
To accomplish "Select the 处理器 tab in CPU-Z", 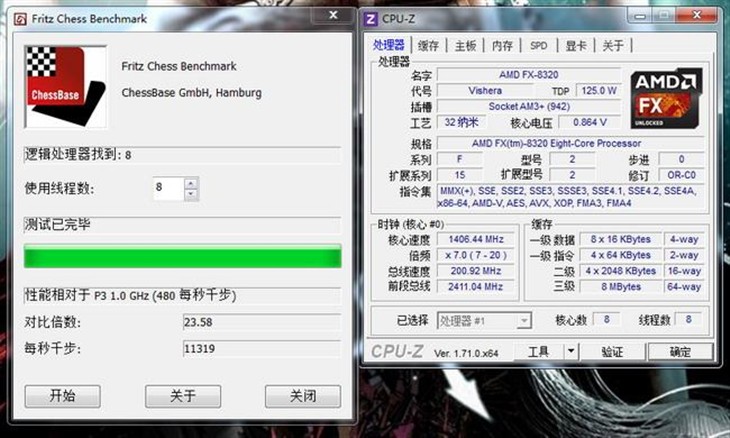I will point(388,45).
